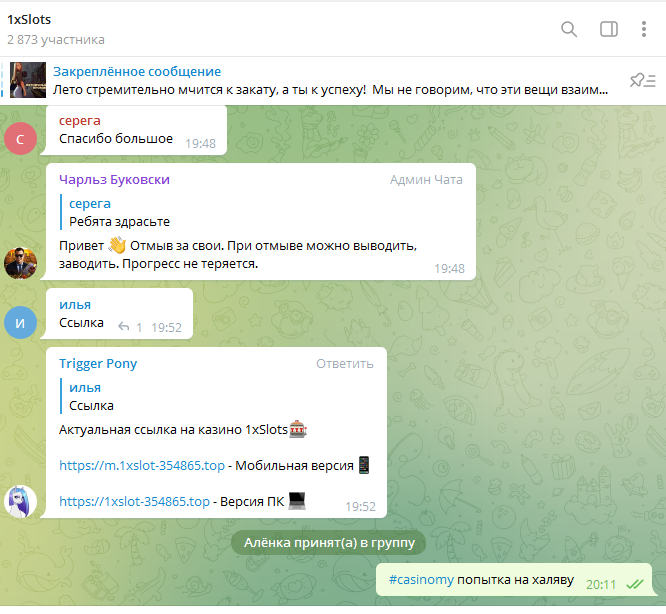666x614 pixels.
Task: Open the pinned message thumbnail image
Action: point(28,80)
